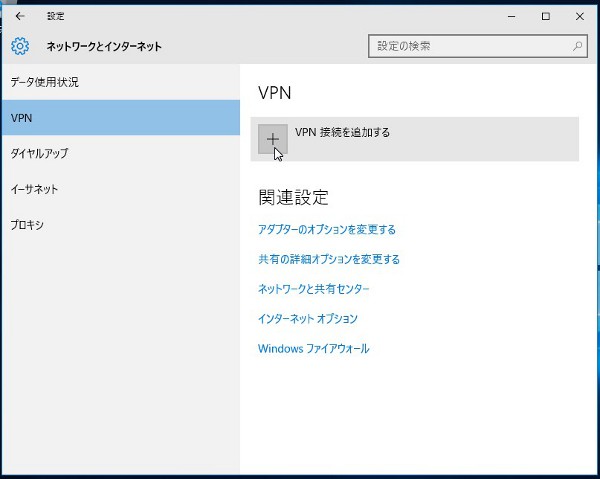Launch ネットワークと共有センター link
This screenshot has height=479, width=600.
pos(313,289)
